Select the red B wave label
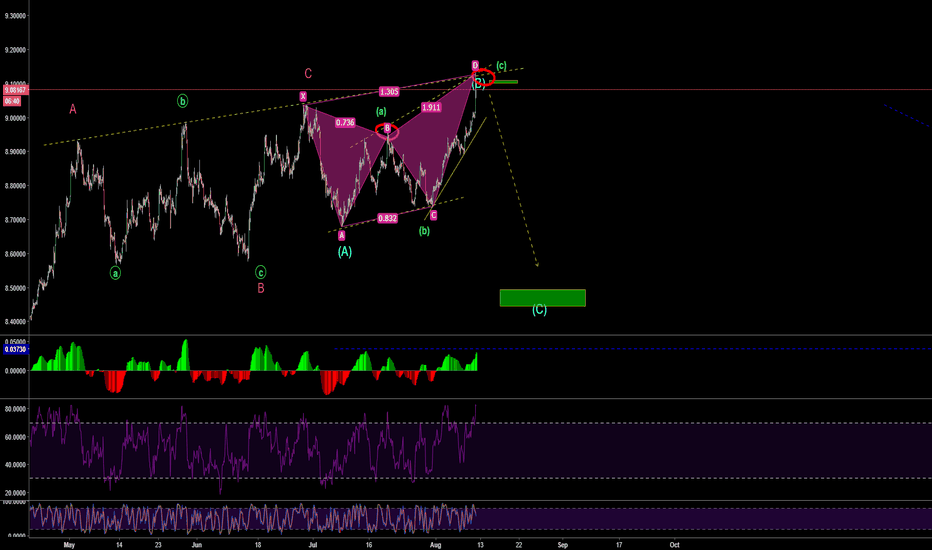The image size is (932, 550). [260, 288]
